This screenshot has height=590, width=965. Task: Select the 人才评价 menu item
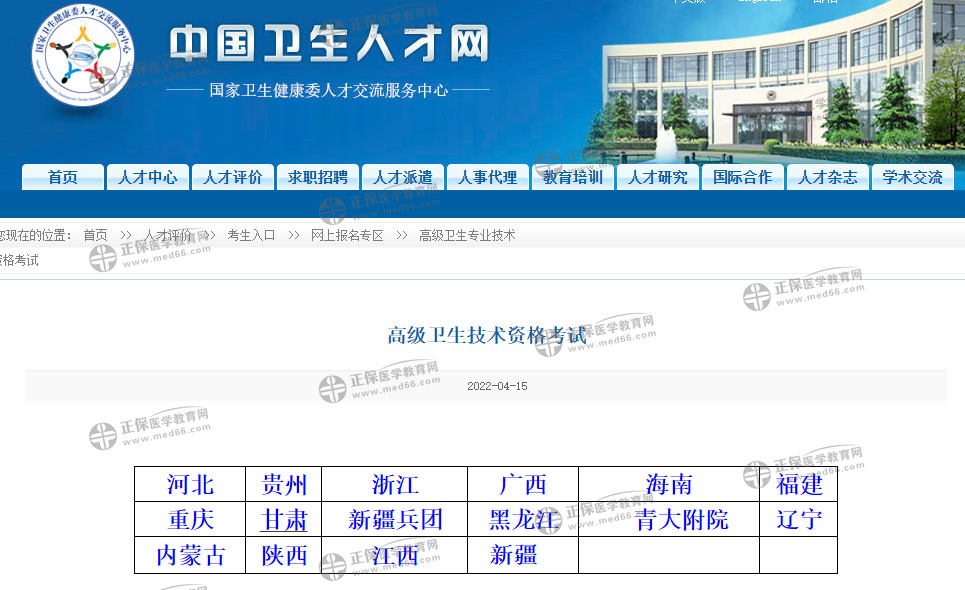tap(233, 177)
